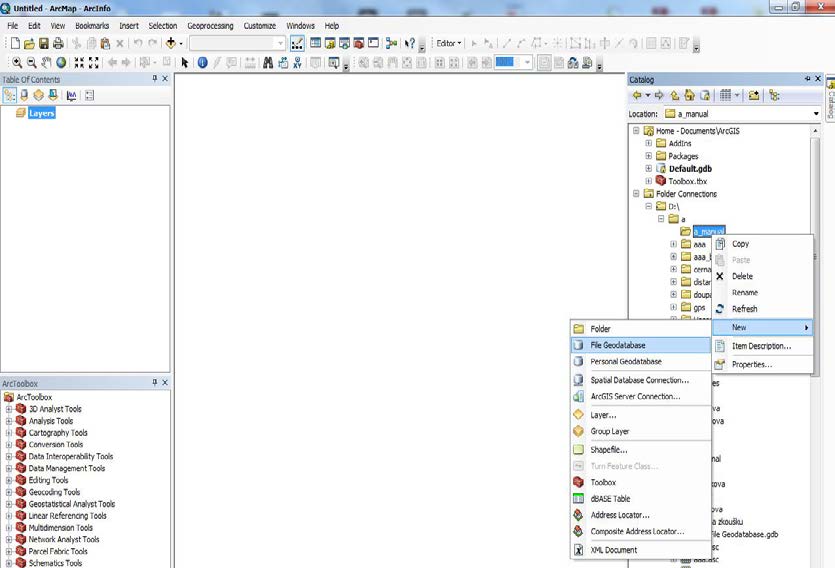
Task: Collapse the Folder Connections node
Action: (x=636, y=193)
